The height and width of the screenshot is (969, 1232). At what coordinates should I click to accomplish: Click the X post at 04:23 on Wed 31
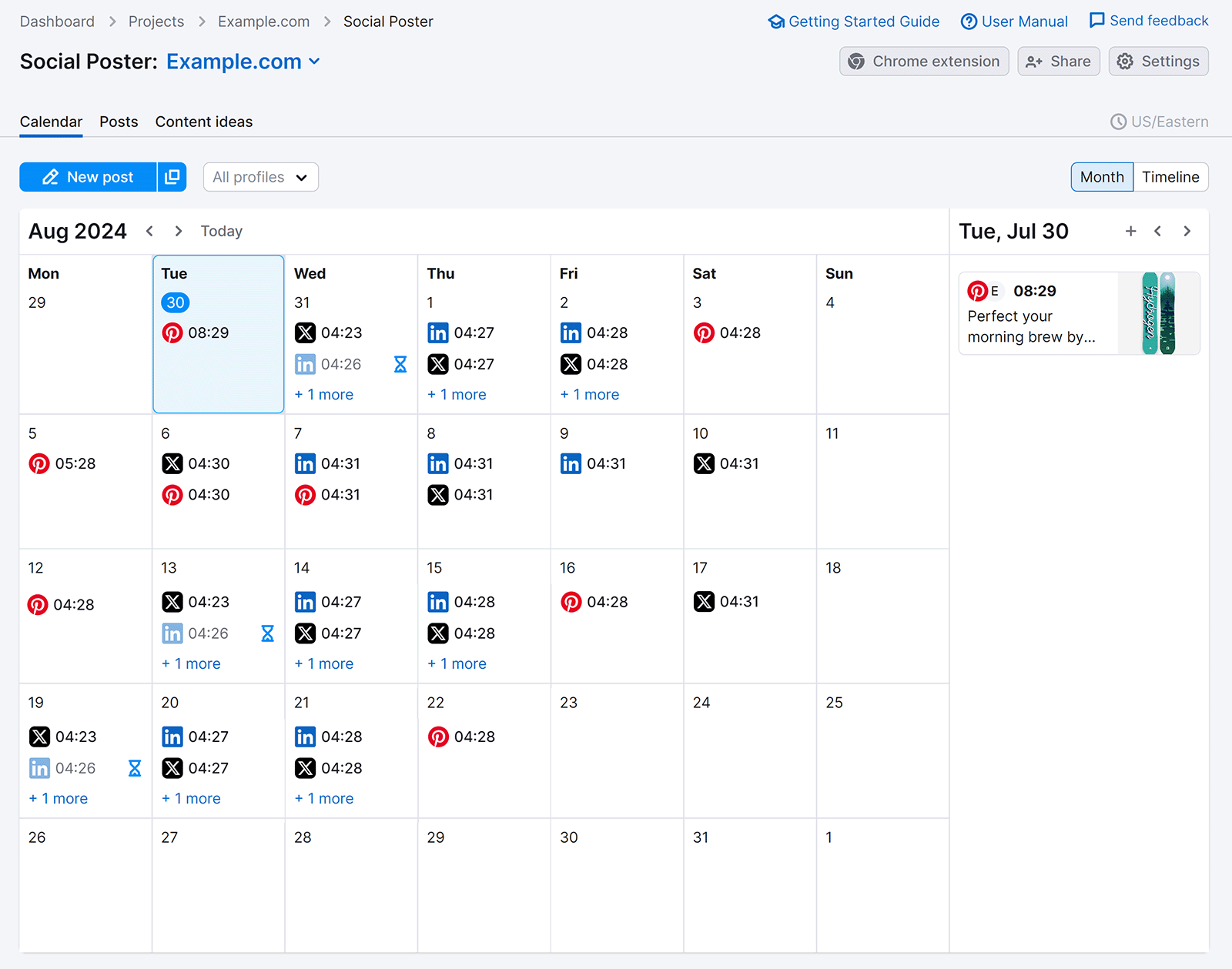pyautogui.click(x=329, y=332)
